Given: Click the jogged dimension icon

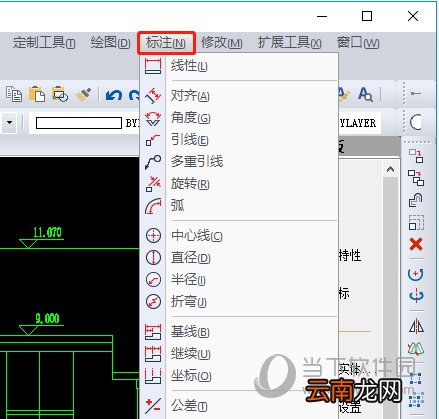Looking at the screenshot, I should click(x=153, y=301).
